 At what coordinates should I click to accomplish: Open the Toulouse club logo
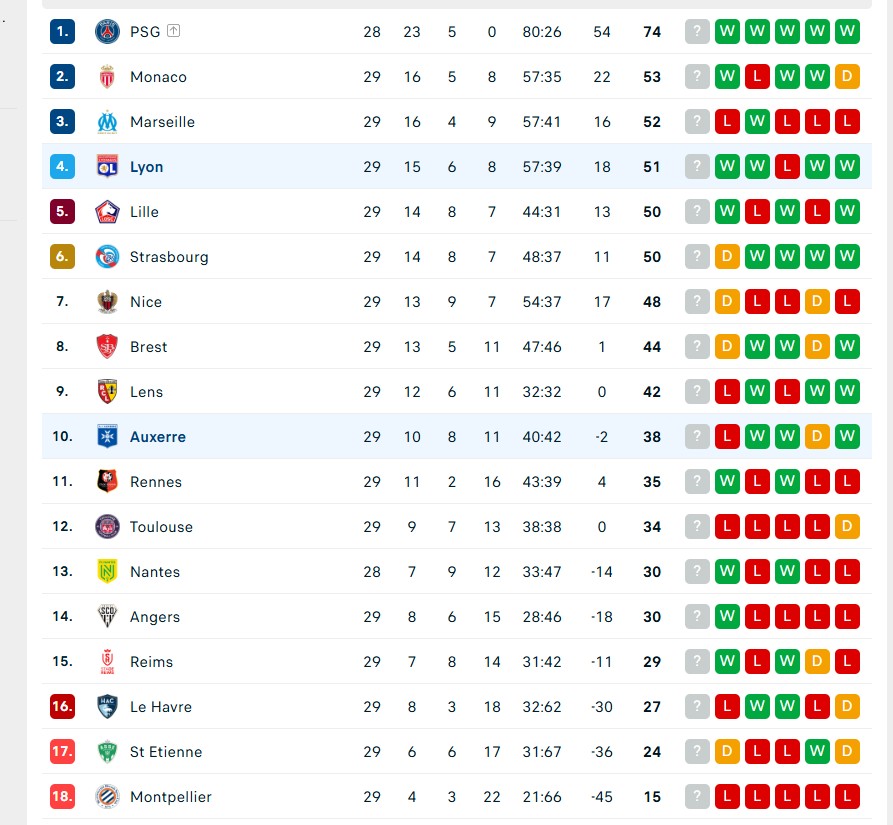pos(107,527)
